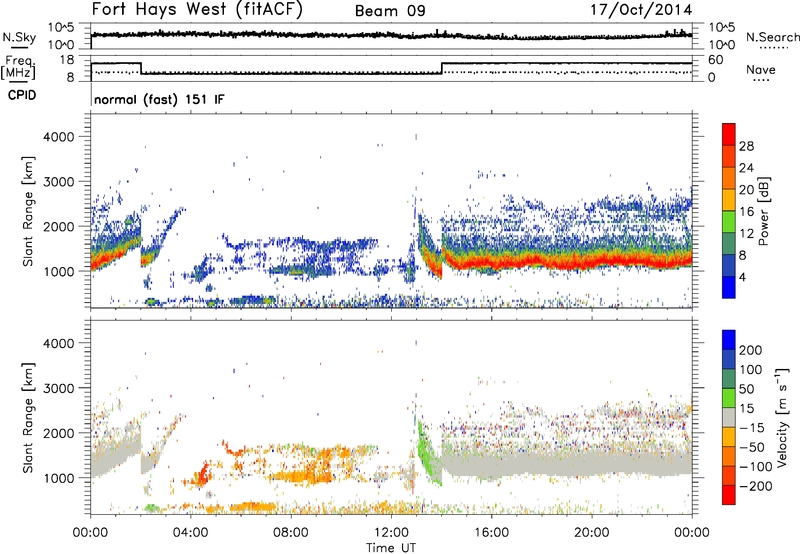The height and width of the screenshot is (554, 800).
Task: Click the '28' power colorbar tick
Action: pos(746,146)
